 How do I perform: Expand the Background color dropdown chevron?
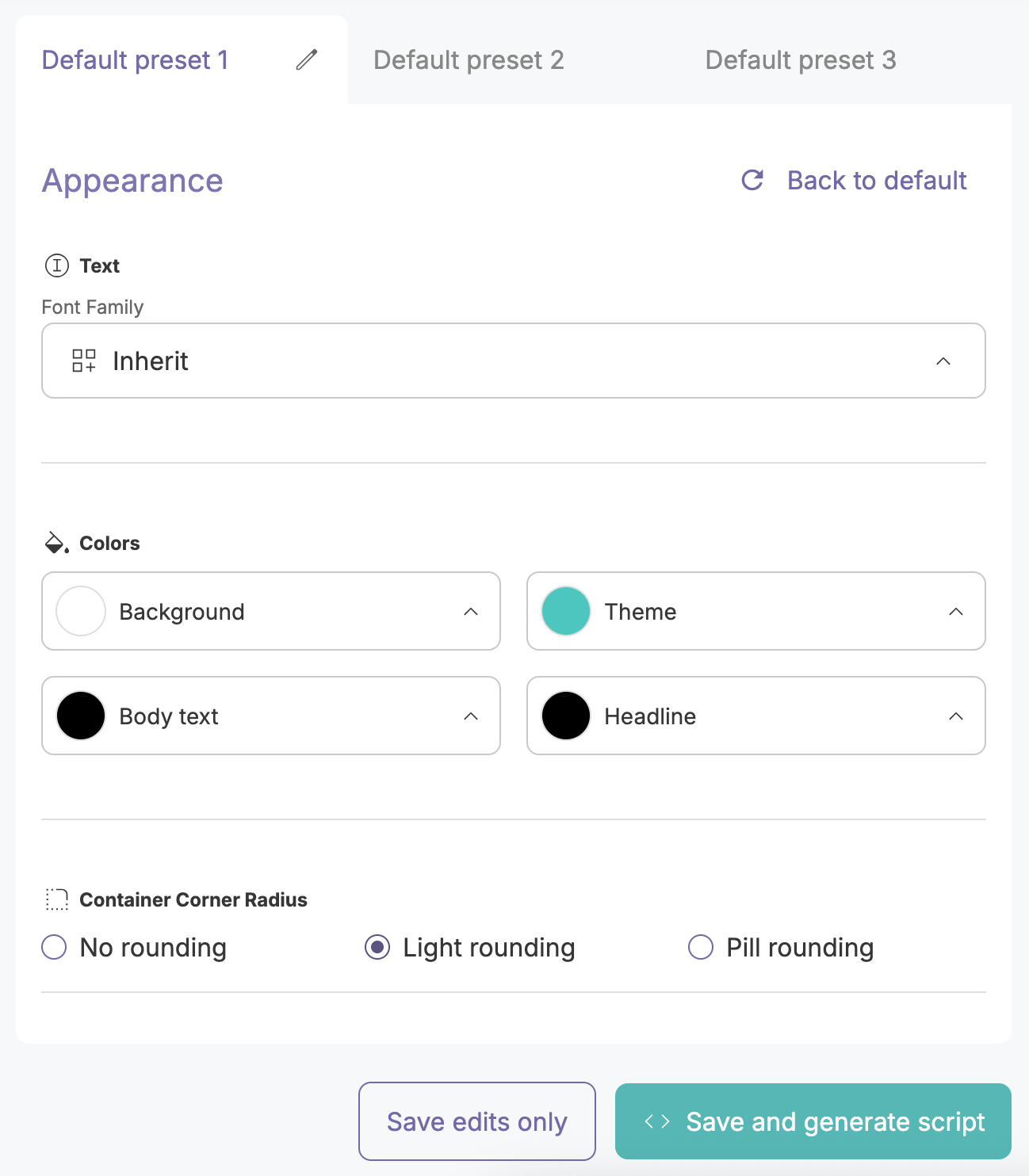coord(471,612)
